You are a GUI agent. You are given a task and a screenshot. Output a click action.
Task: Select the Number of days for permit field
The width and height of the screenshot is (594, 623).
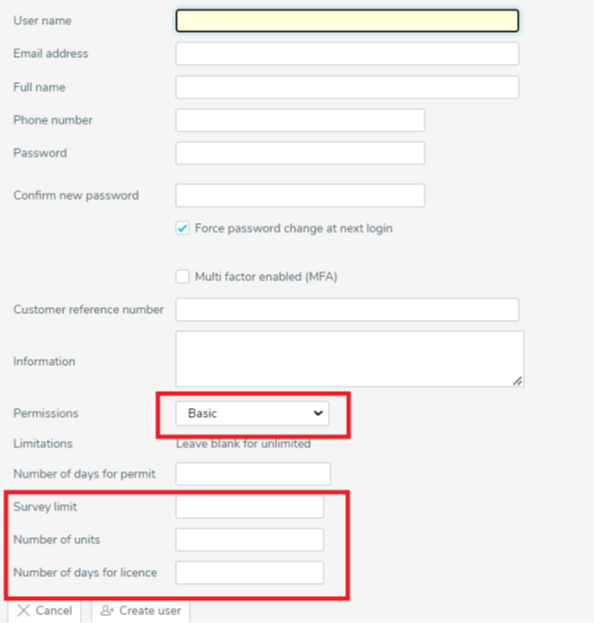coord(253,474)
